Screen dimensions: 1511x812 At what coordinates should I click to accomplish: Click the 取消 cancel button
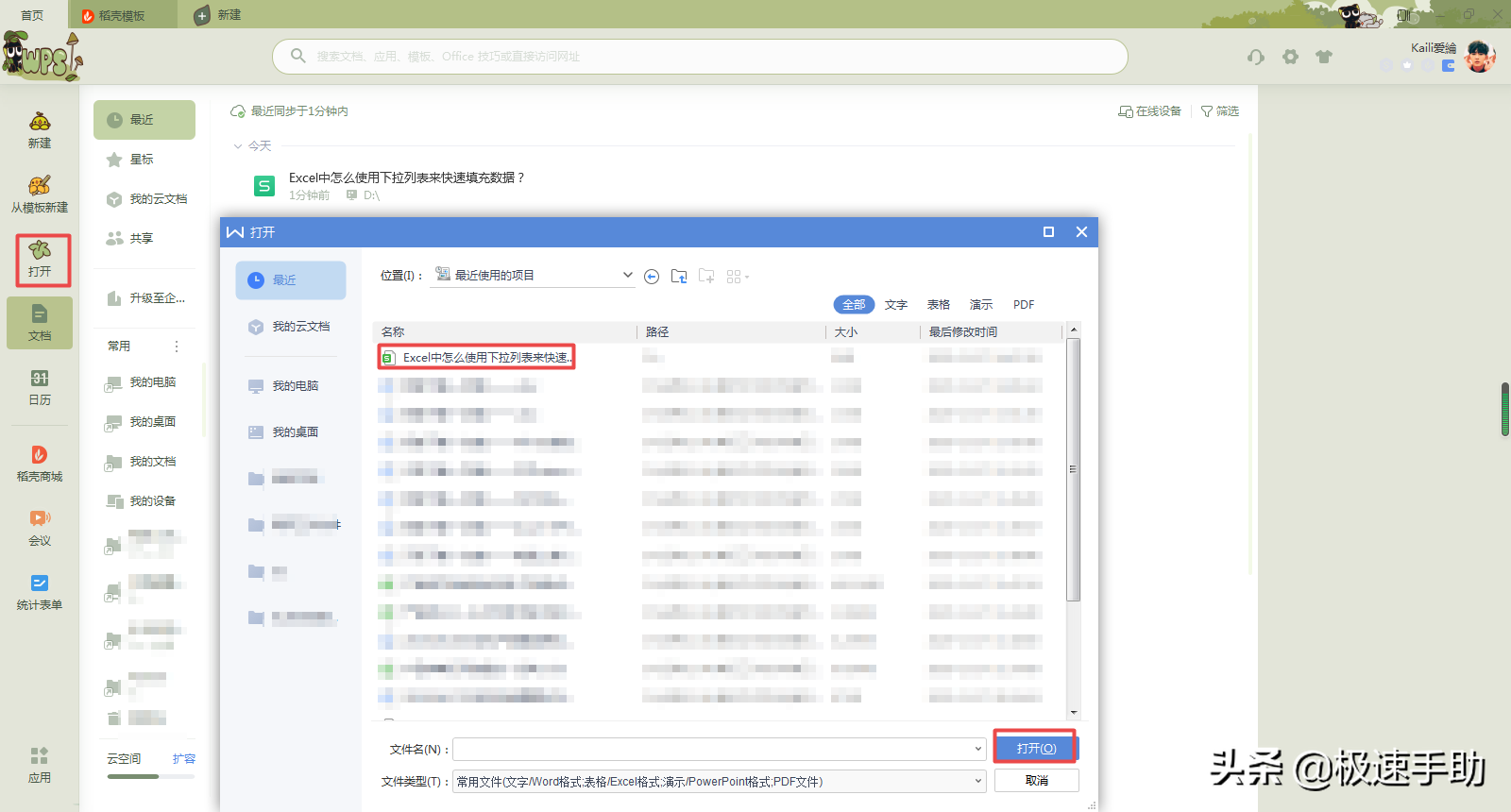[1036, 781]
